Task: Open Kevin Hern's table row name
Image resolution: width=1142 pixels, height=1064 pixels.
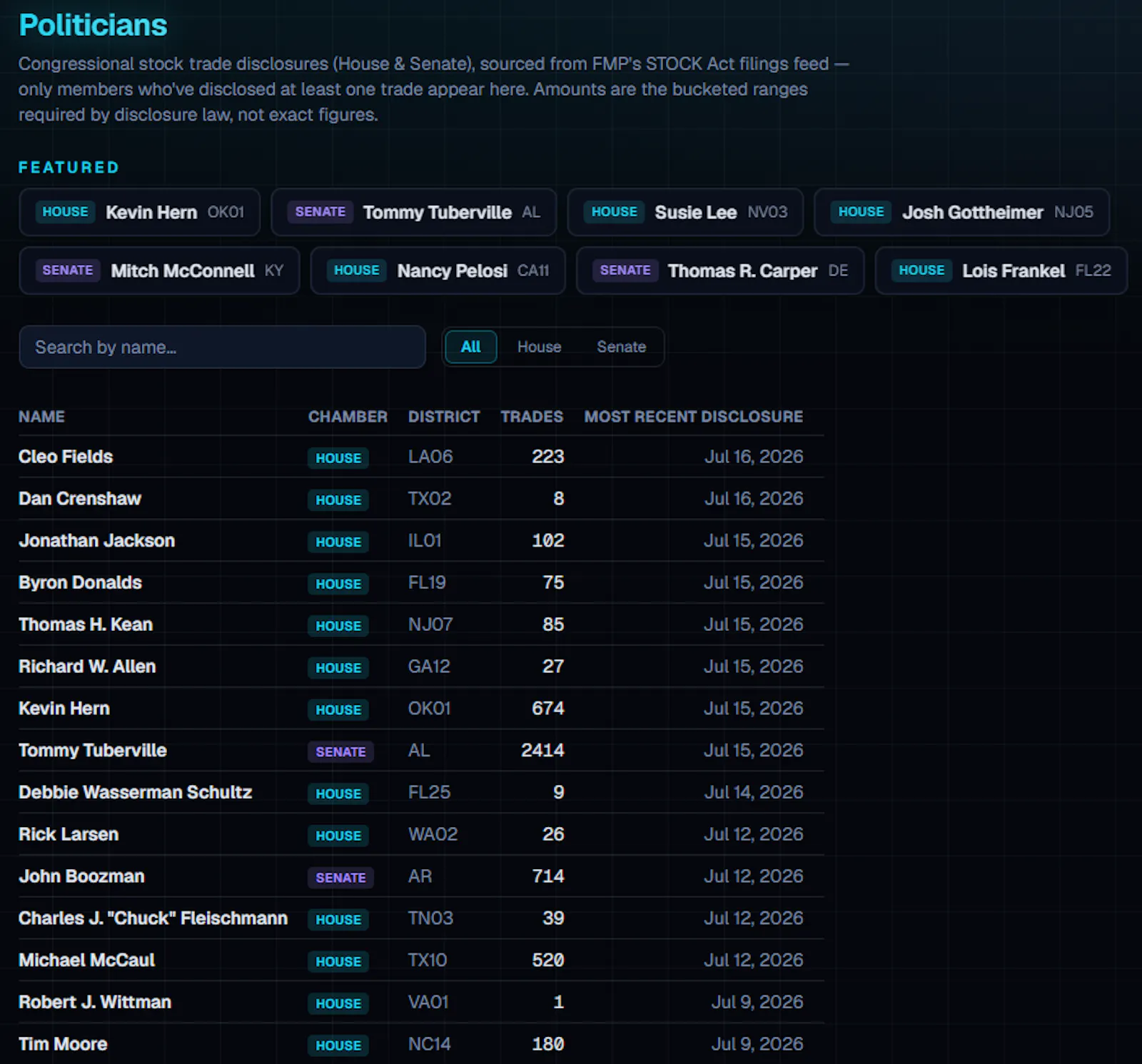Action: click(64, 709)
